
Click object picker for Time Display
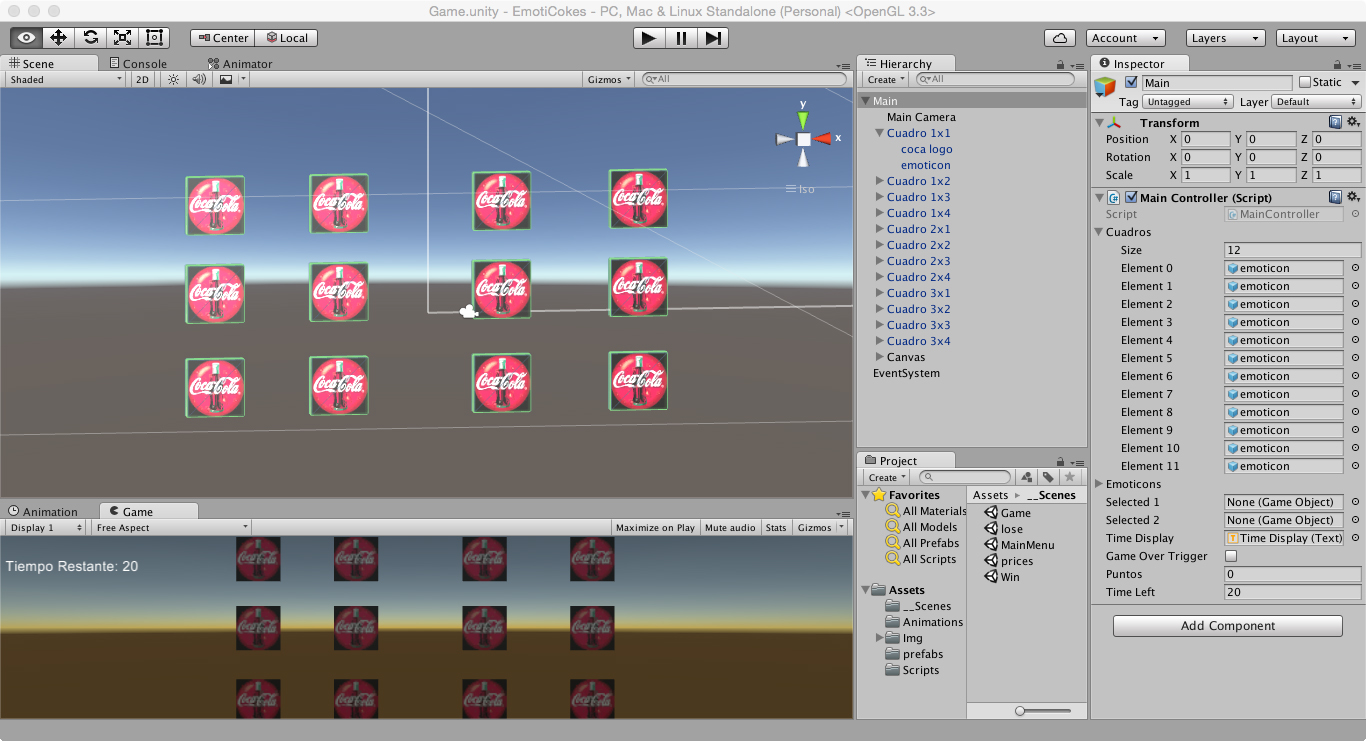(1355, 538)
